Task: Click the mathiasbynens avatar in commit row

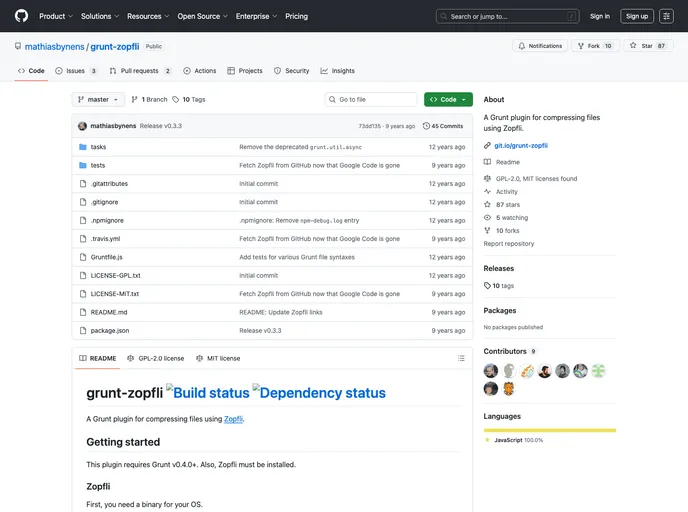Action: pyautogui.click(x=82, y=126)
